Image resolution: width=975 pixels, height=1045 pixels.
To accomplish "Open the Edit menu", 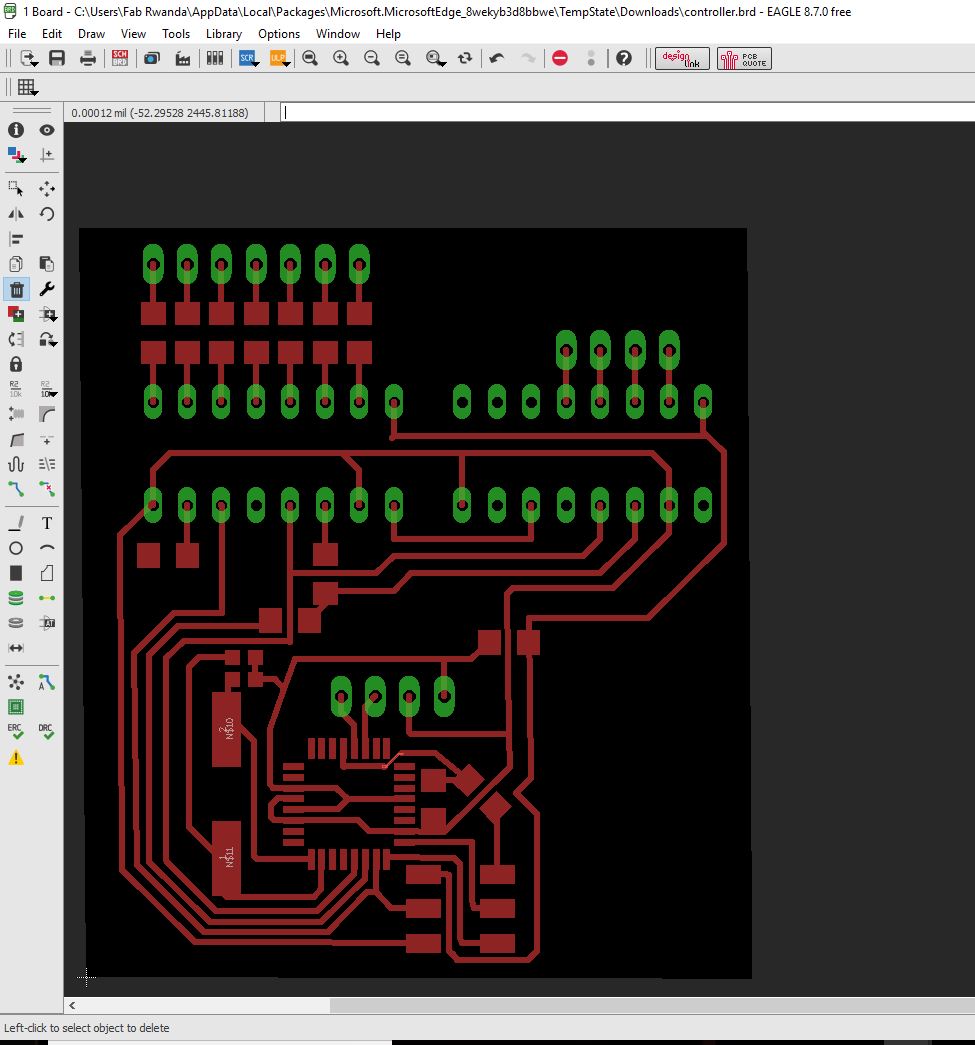I will click(51, 33).
